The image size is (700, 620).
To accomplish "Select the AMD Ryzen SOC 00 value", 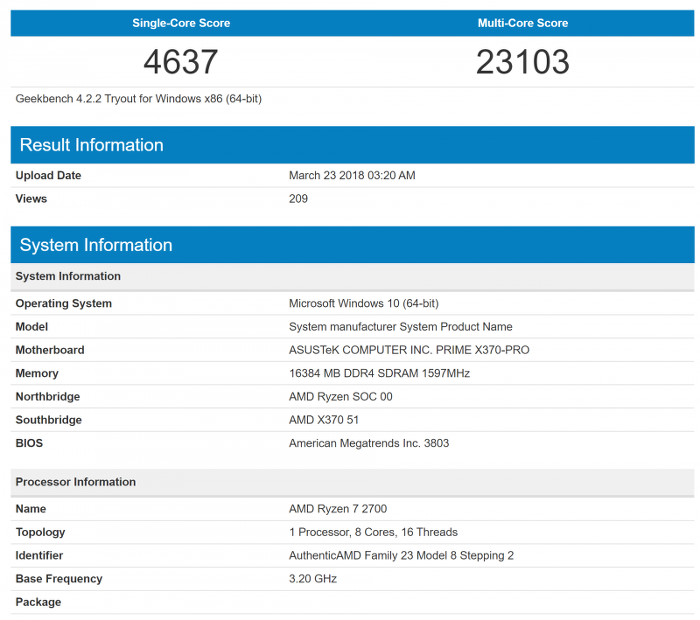I will click(341, 397).
